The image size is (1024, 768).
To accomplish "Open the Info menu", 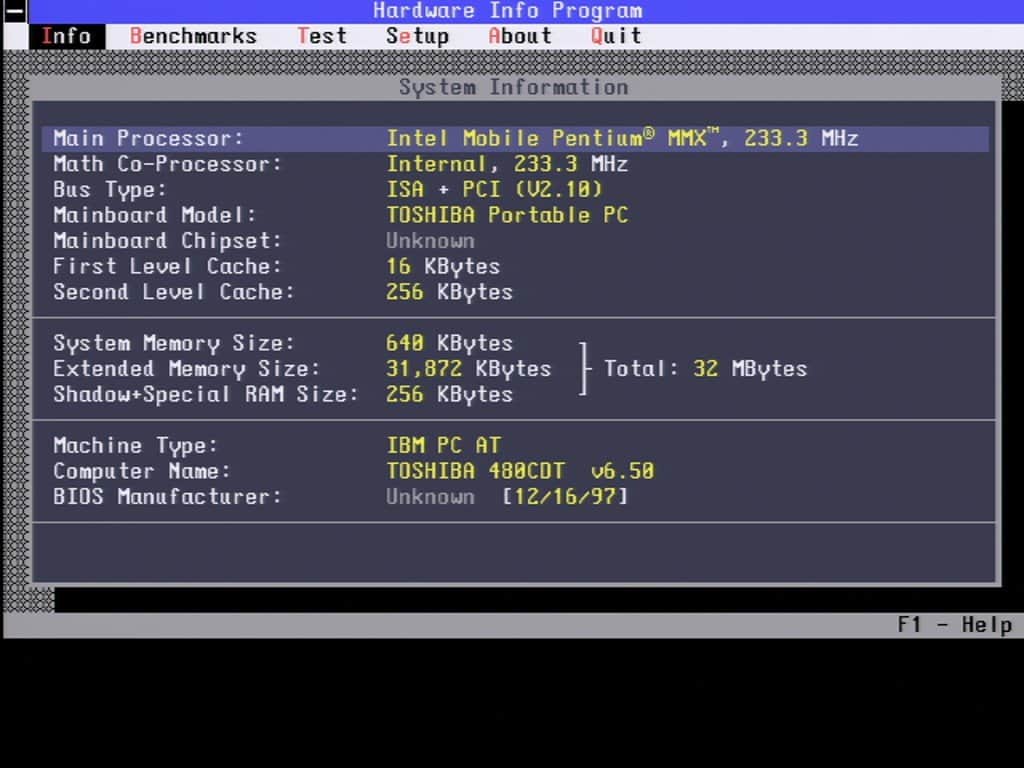I will coord(67,36).
